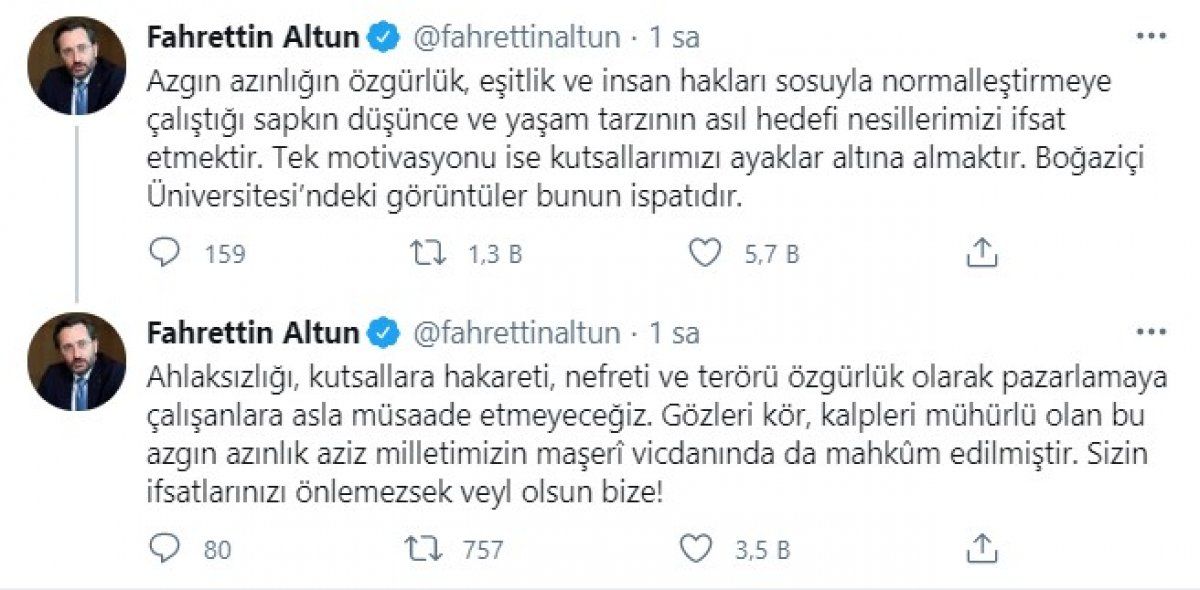The height and width of the screenshot is (590, 1200).
Task: Retweet the first tweet
Action: (428, 254)
